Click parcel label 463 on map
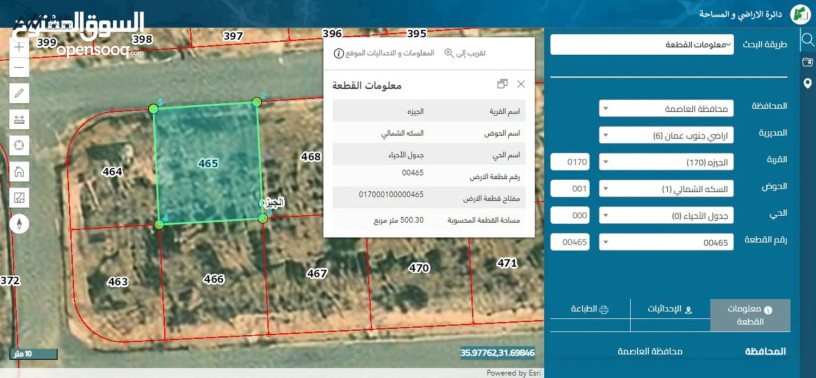Image resolution: width=816 pixels, height=378 pixels. point(118,282)
